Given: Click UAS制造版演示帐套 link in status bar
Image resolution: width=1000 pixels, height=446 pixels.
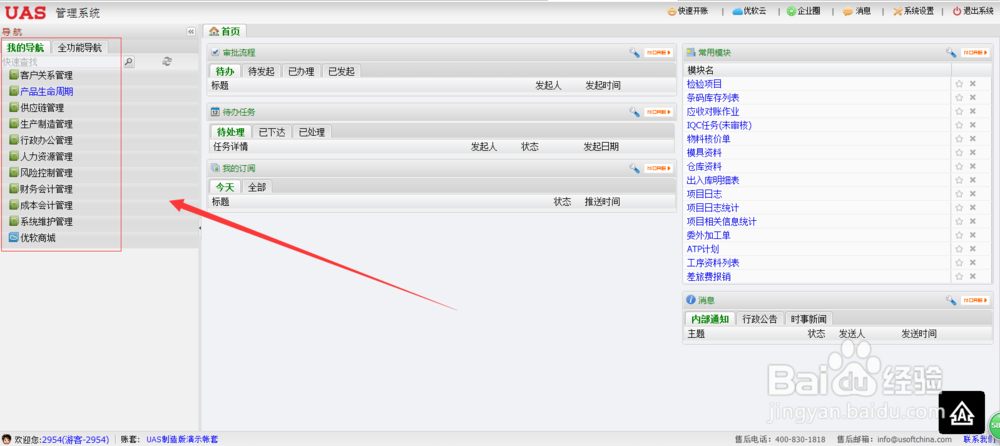Looking at the screenshot, I should 182,440.
